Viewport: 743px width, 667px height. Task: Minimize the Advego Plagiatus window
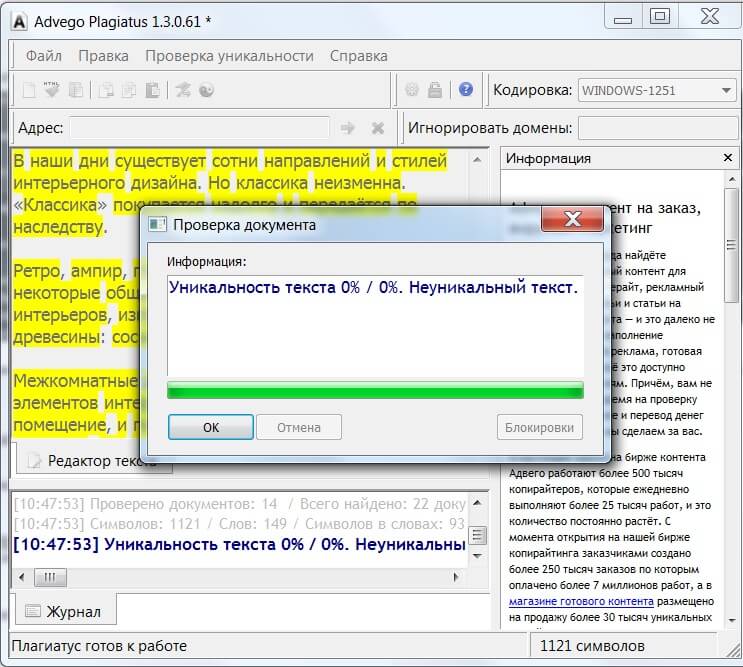(623, 18)
